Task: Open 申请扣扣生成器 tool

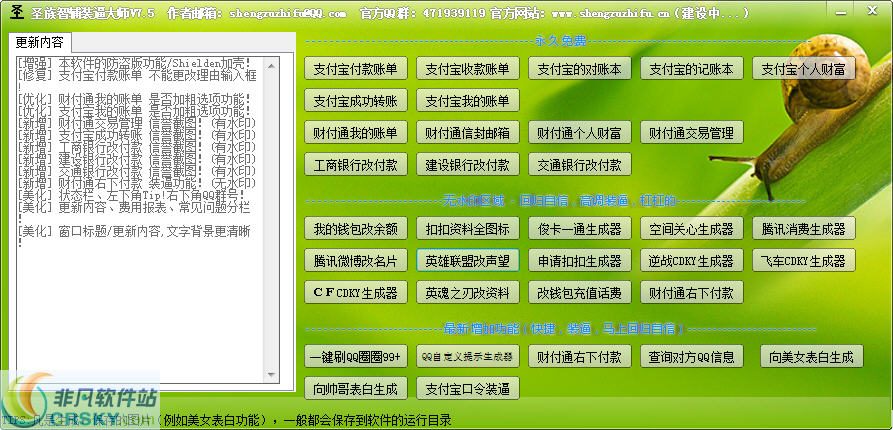Action: (x=580, y=260)
